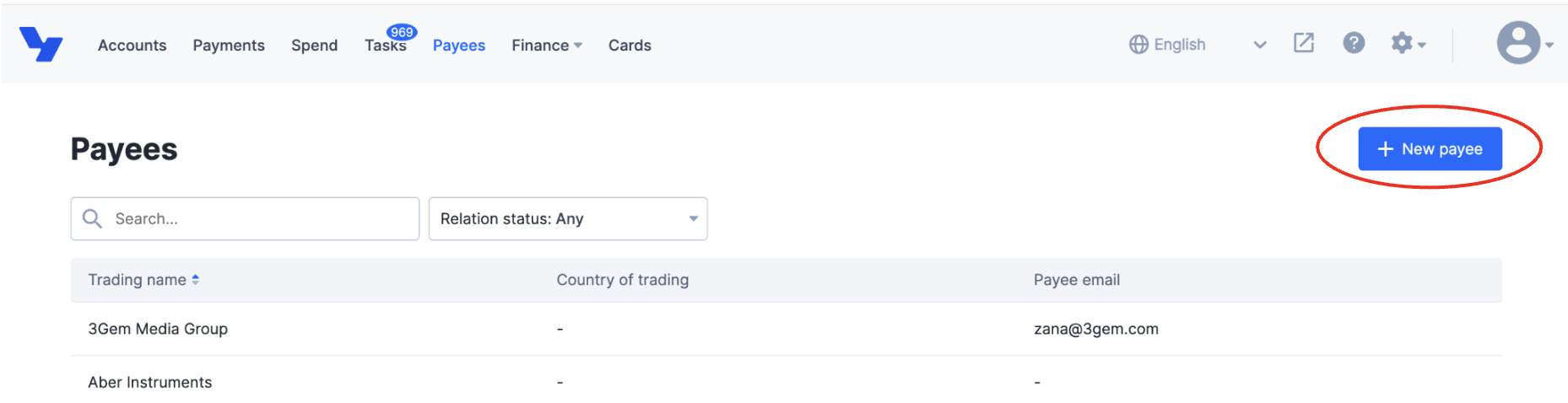Screen dimensions: 1568x403
Task: Expand the English language chevron
Action: click(x=1259, y=45)
